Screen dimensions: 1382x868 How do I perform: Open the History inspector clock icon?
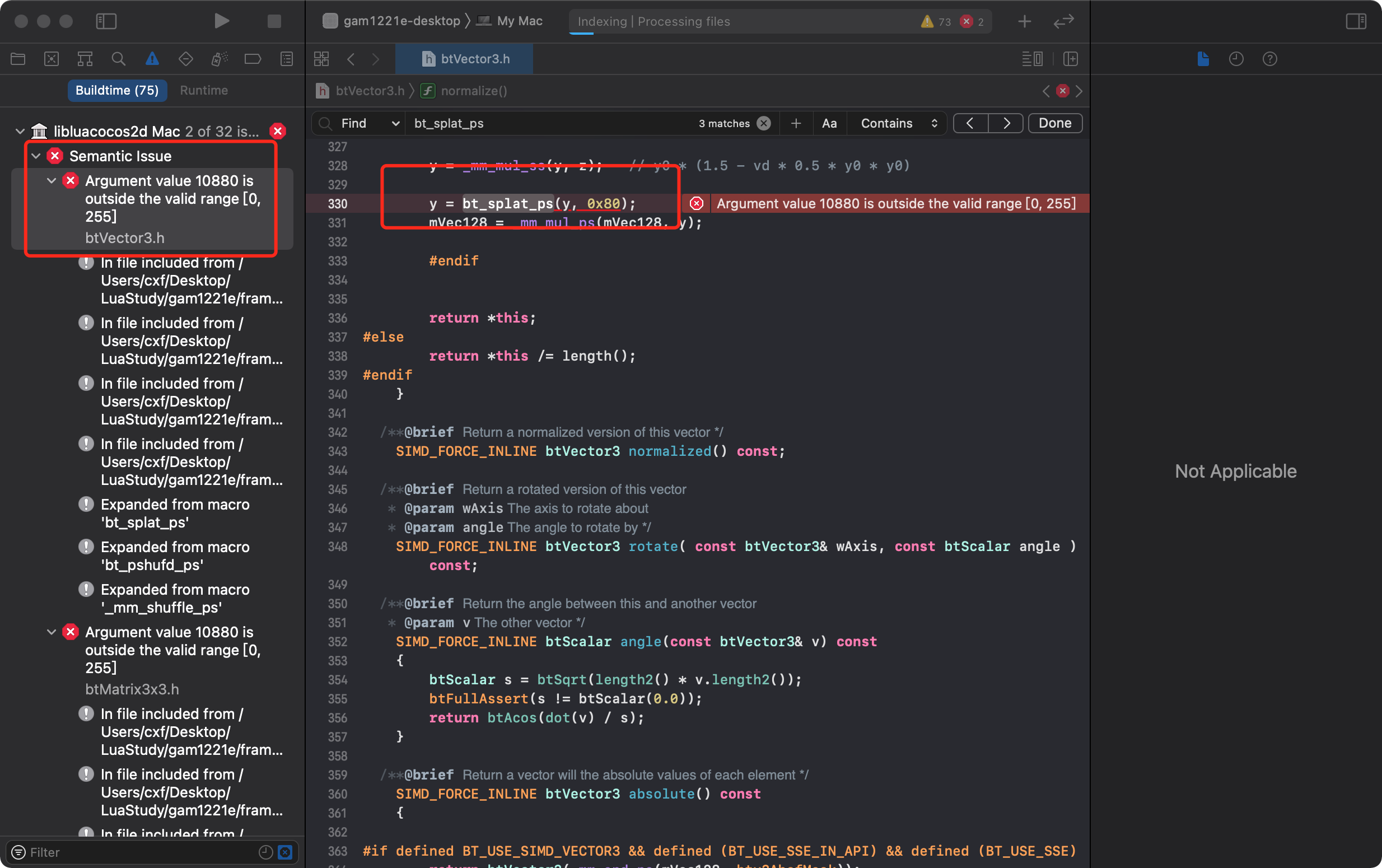click(x=1236, y=59)
